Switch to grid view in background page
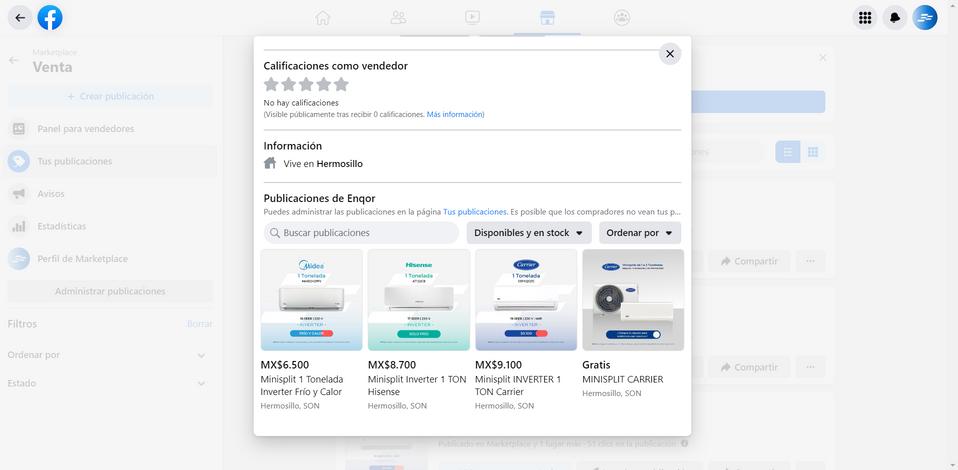 (x=813, y=152)
